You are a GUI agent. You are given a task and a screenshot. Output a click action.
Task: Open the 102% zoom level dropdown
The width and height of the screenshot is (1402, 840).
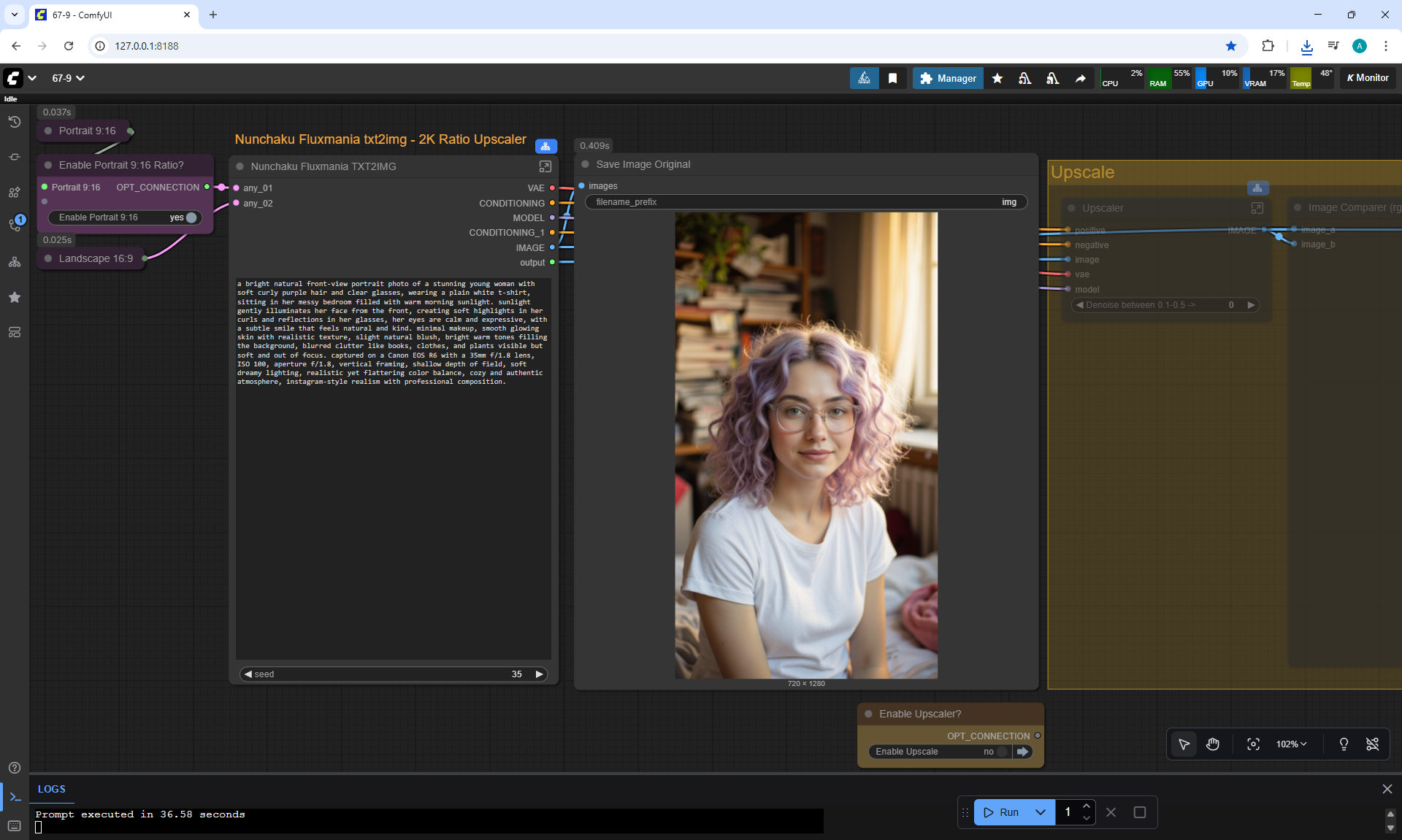(x=1291, y=744)
